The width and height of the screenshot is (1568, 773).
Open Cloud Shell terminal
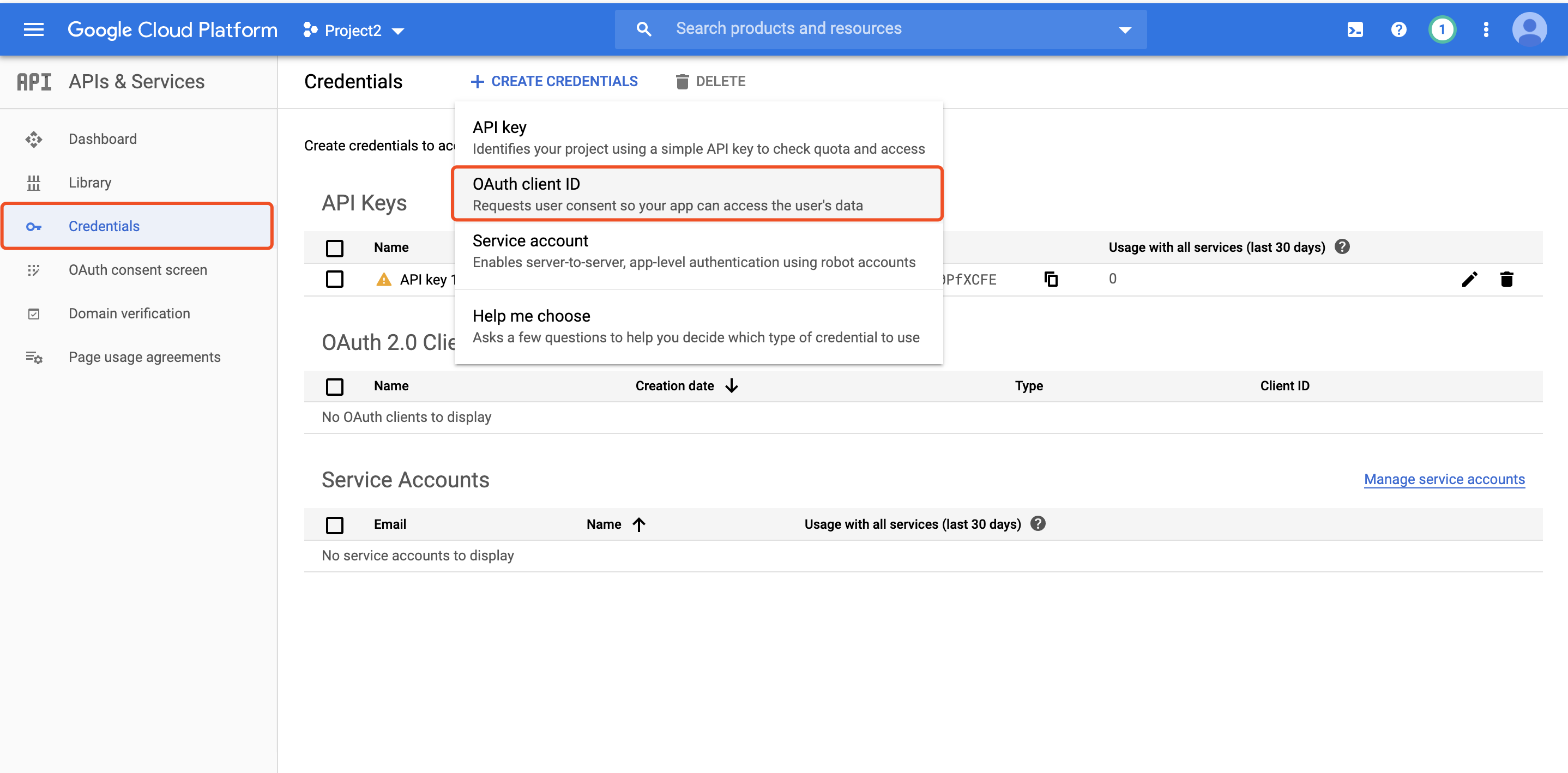1355,29
